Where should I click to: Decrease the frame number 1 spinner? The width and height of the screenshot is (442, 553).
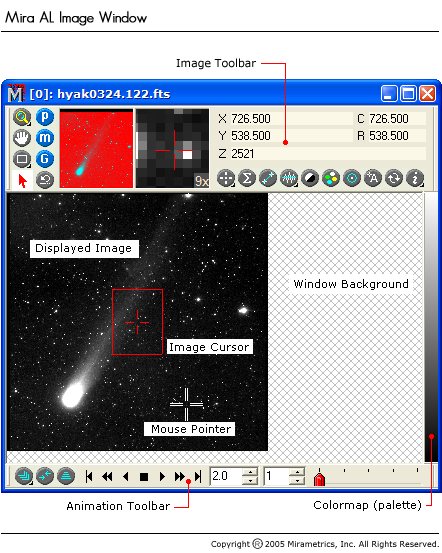point(297,481)
